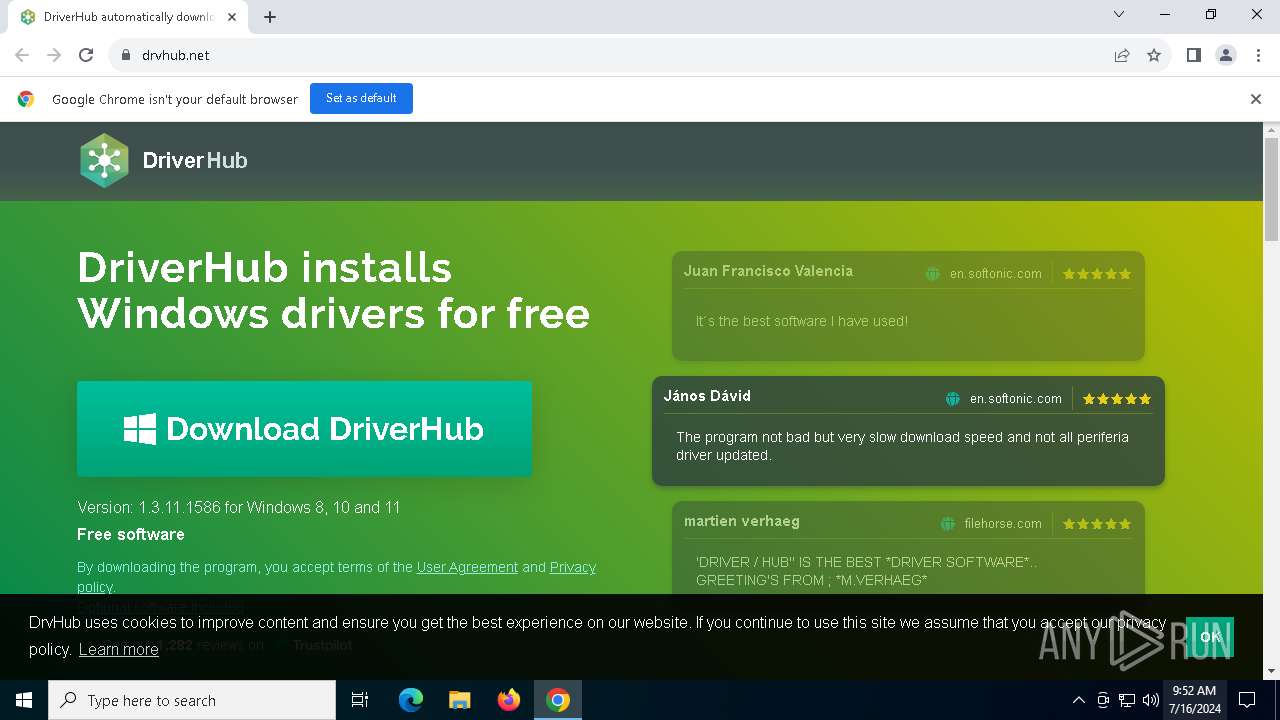
Task: Click the Free software label
Action: pyautogui.click(x=131, y=535)
